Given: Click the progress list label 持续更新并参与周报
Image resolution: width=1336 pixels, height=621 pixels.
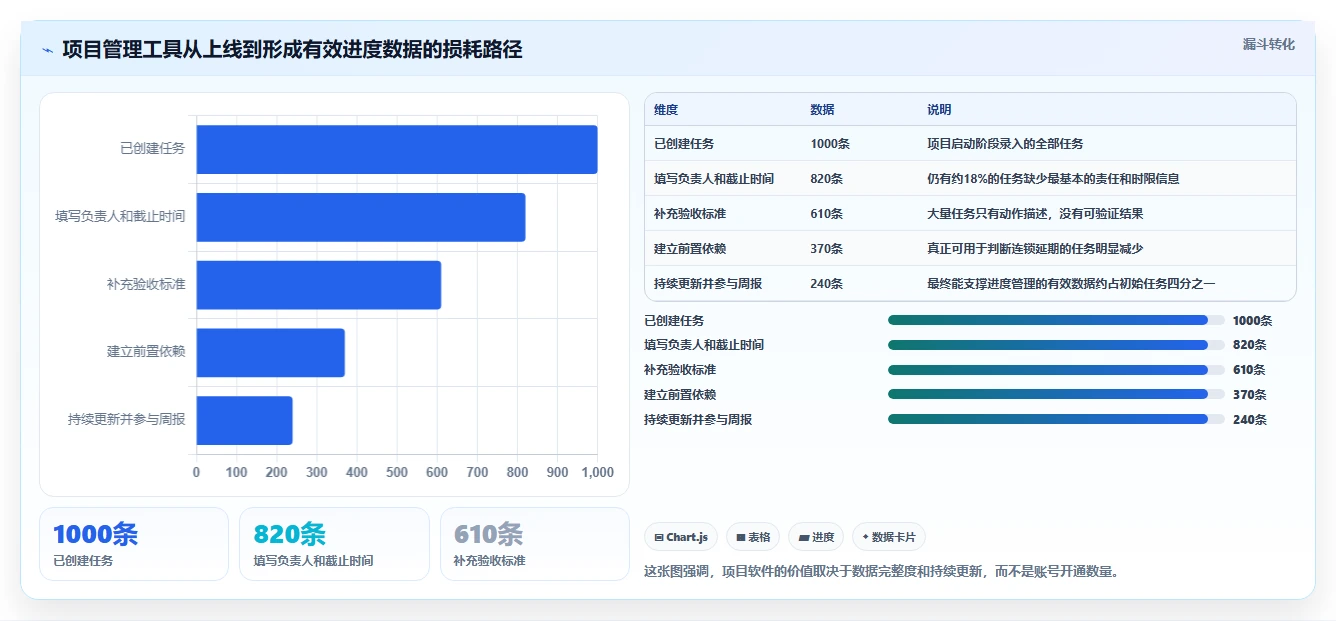Looking at the screenshot, I should coord(698,420).
